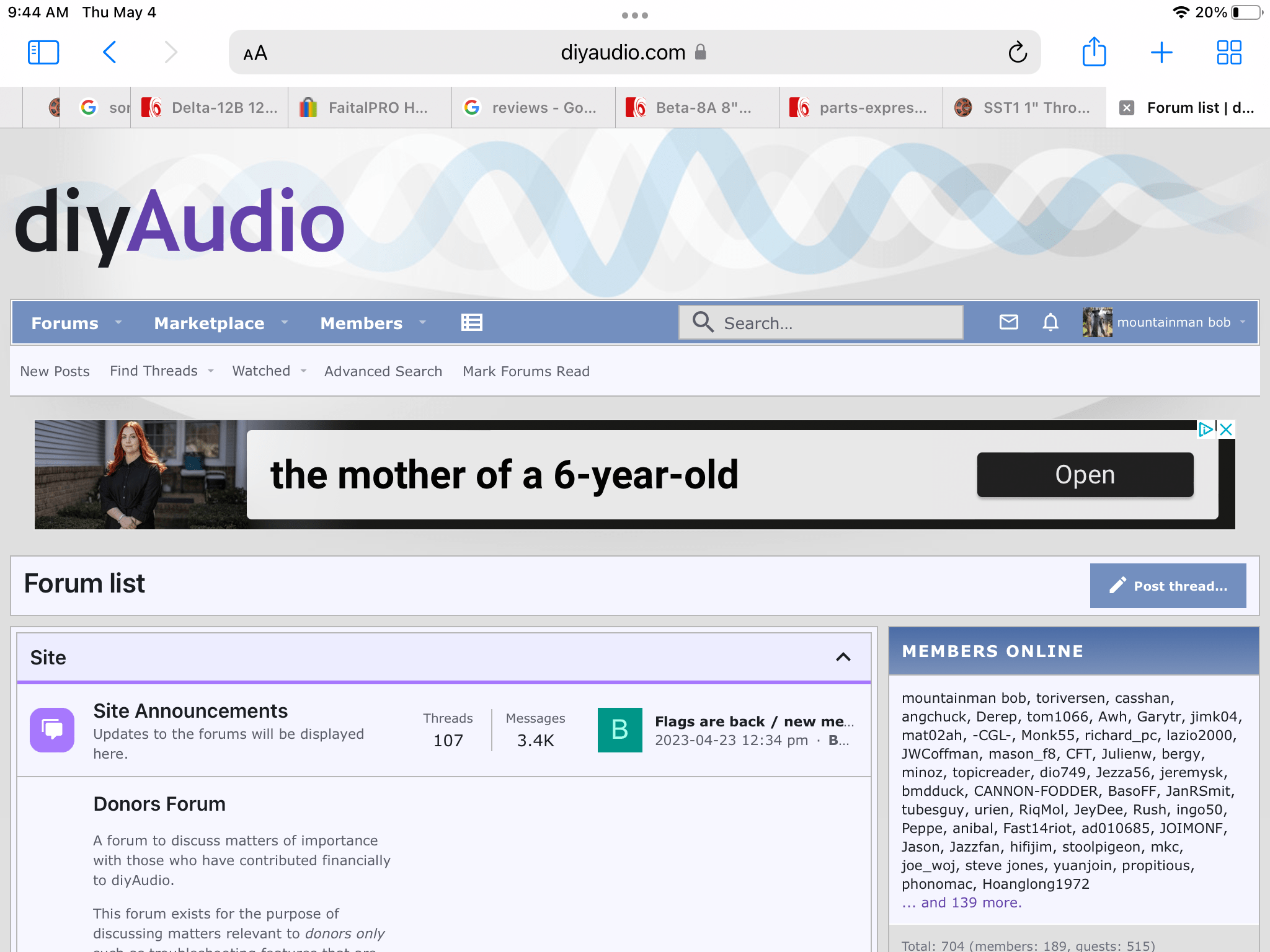Show the Safari sidebar
The height and width of the screenshot is (952, 1270).
pos(43,53)
